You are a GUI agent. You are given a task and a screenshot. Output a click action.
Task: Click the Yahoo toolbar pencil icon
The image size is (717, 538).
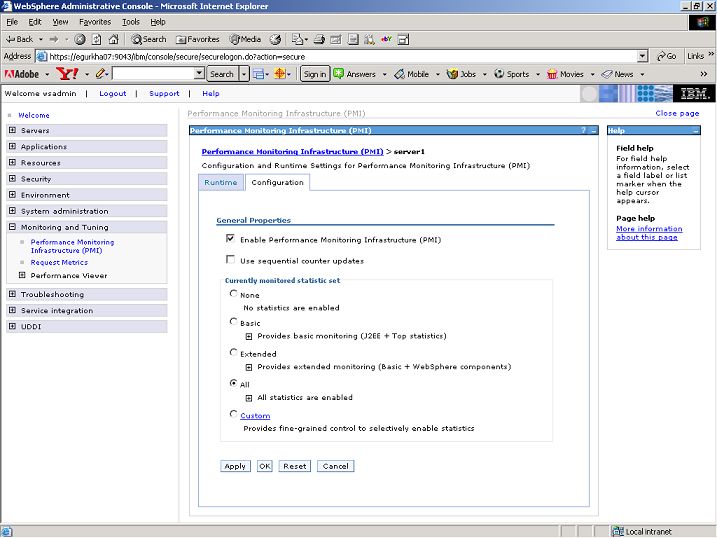pyautogui.click(x=101, y=74)
